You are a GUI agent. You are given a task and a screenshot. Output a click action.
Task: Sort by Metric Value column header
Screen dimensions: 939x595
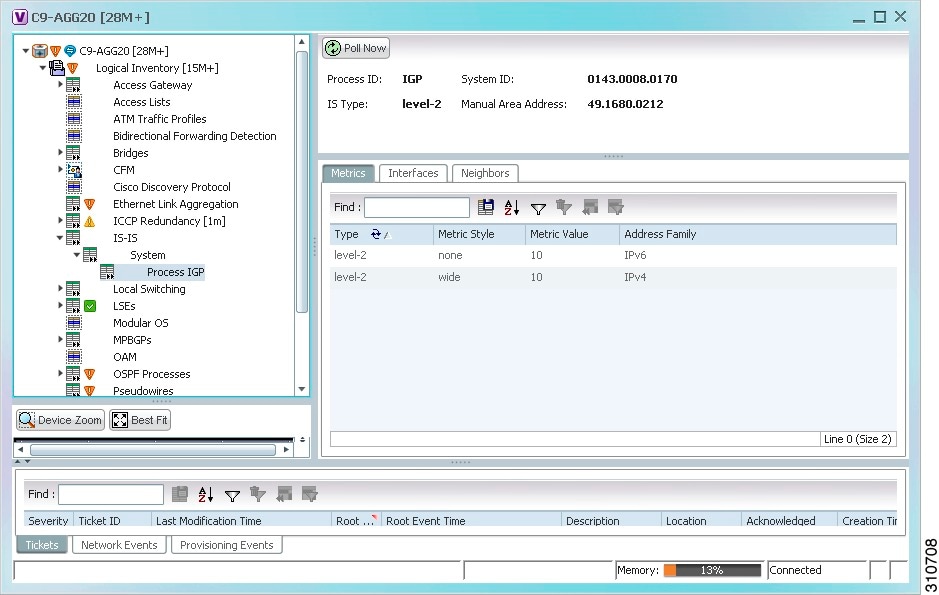pos(573,234)
